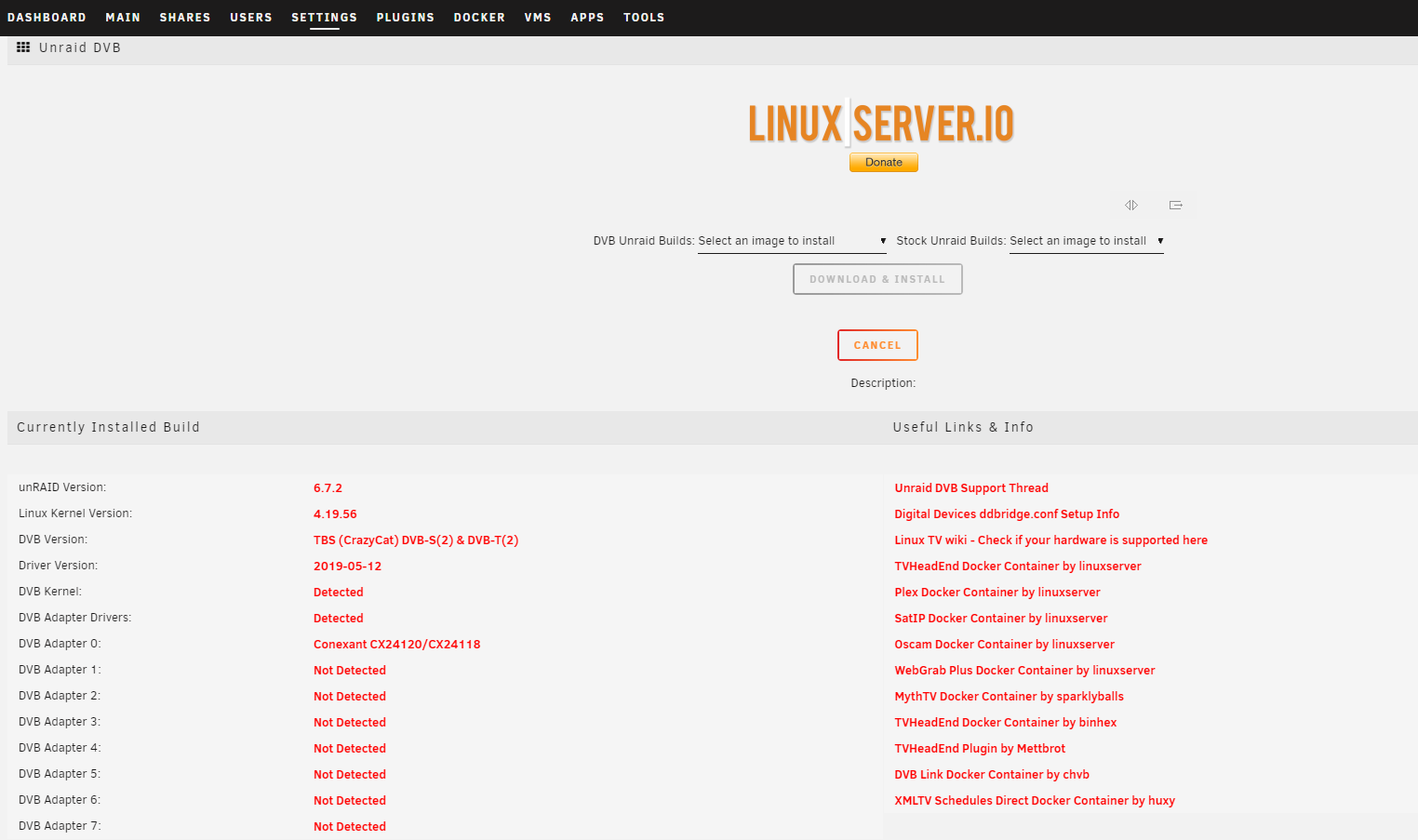The image size is (1418, 840).
Task: Open TVHeadEnd Docker Container by binhex link
Action: point(1006,723)
